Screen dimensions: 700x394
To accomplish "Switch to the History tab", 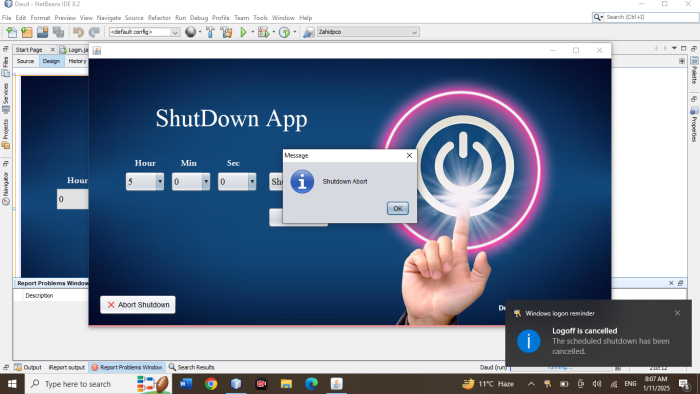I will [77, 61].
